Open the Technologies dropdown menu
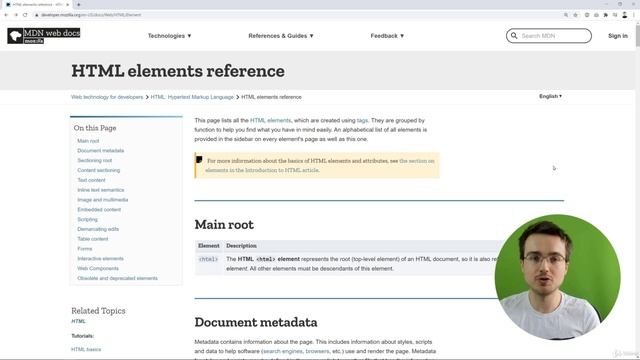The width and height of the screenshot is (640, 360). (169, 36)
